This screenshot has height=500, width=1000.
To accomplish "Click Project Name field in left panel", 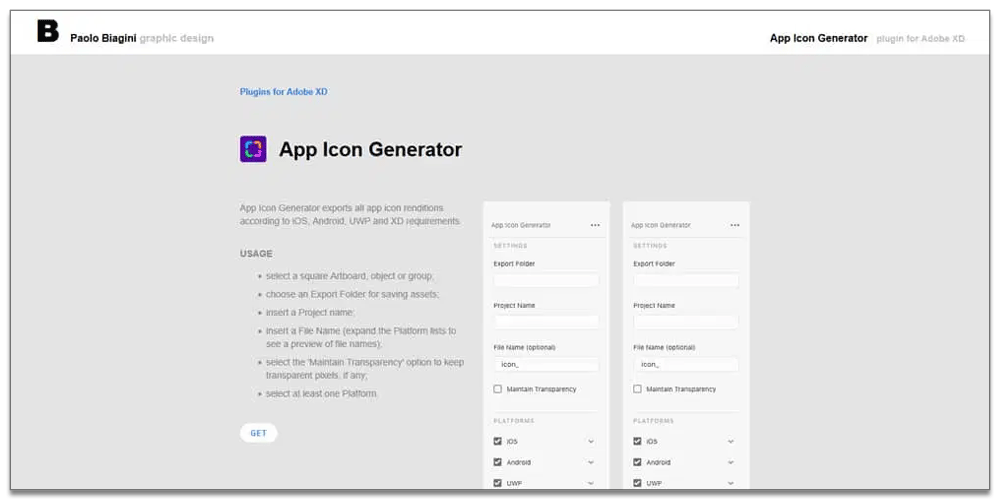I will point(547,322).
